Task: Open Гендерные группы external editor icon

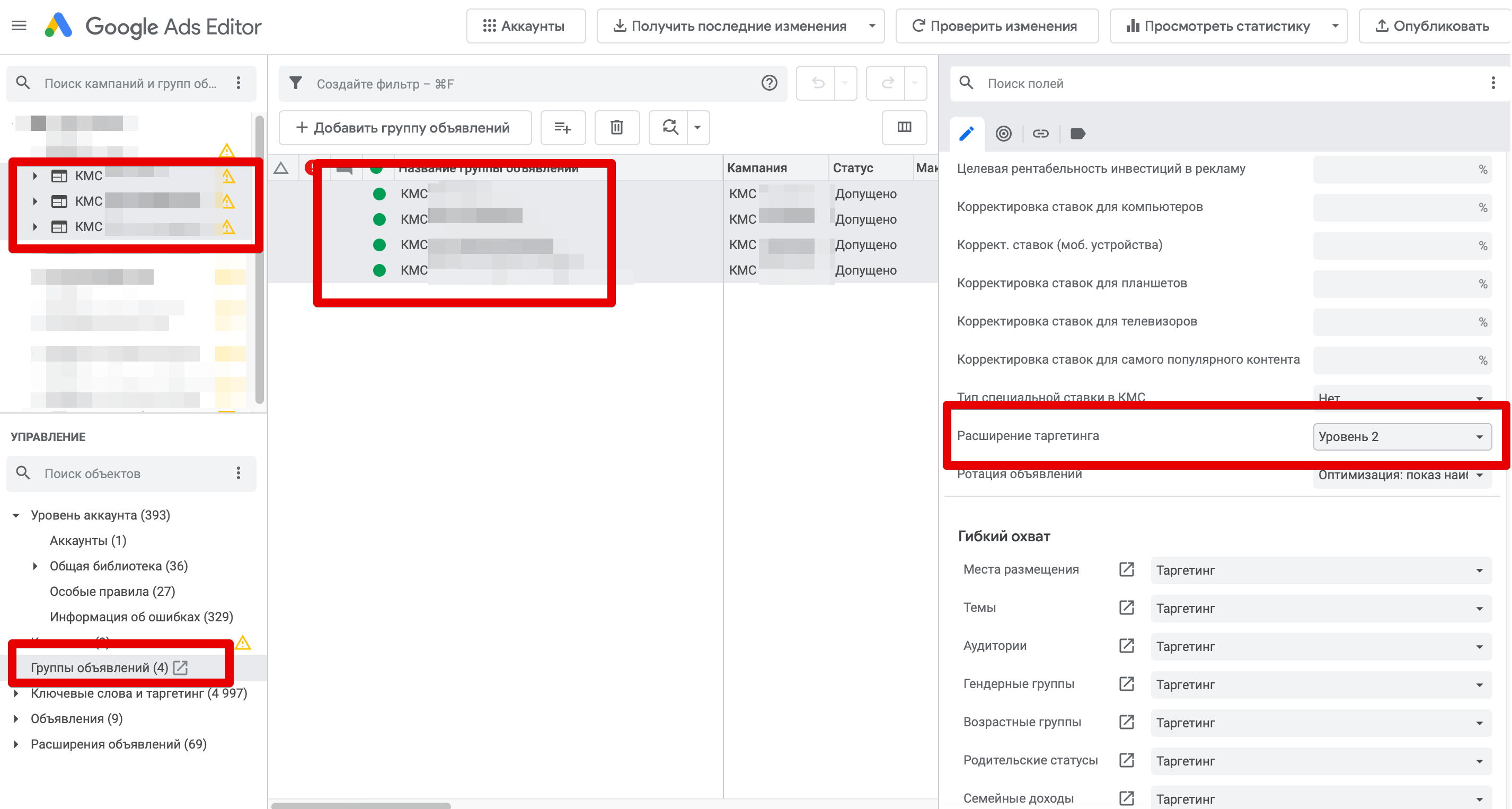Action: click(1126, 684)
